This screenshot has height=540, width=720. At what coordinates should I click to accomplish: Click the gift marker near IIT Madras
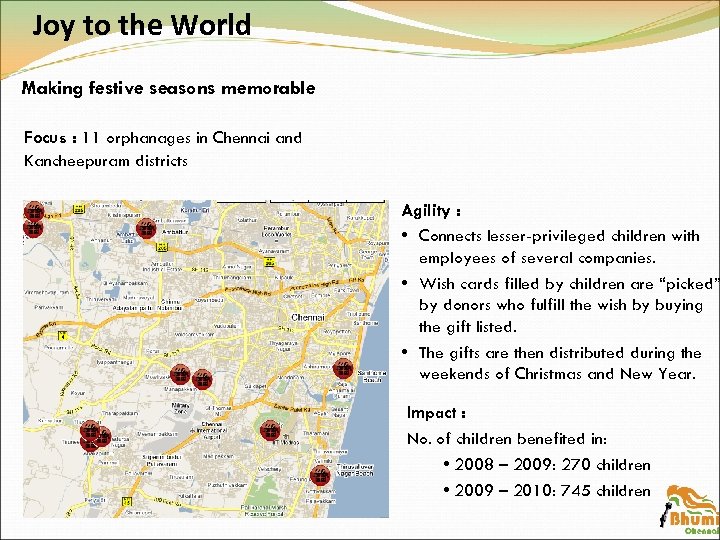tap(270, 430)
